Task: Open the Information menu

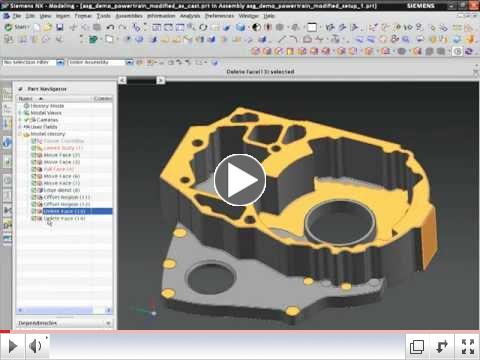Action: [x=161, y=16]
